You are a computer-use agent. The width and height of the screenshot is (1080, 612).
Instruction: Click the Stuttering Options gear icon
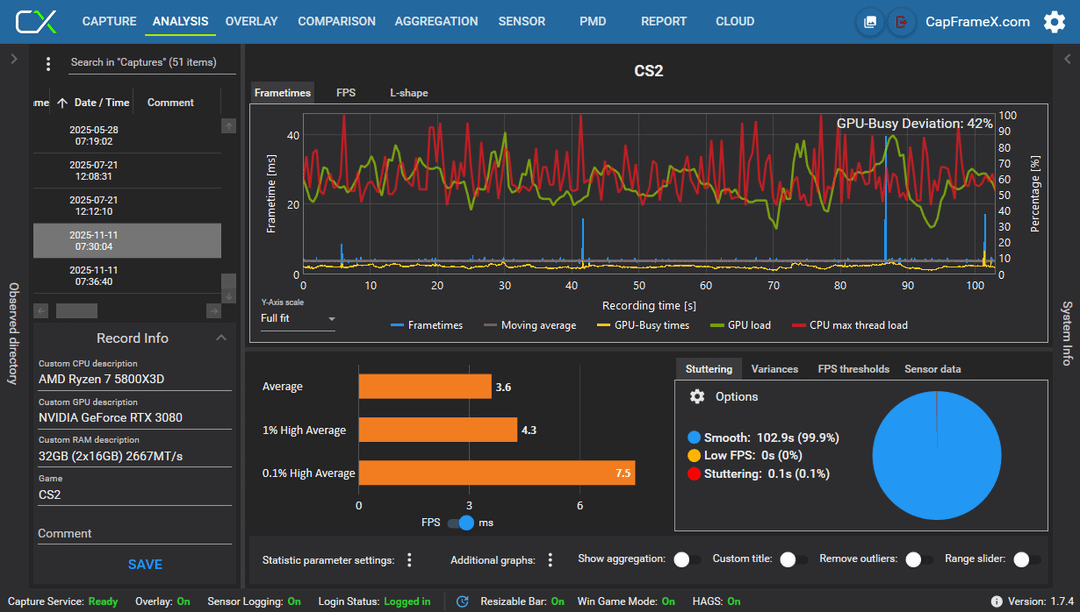click(697, 397)
